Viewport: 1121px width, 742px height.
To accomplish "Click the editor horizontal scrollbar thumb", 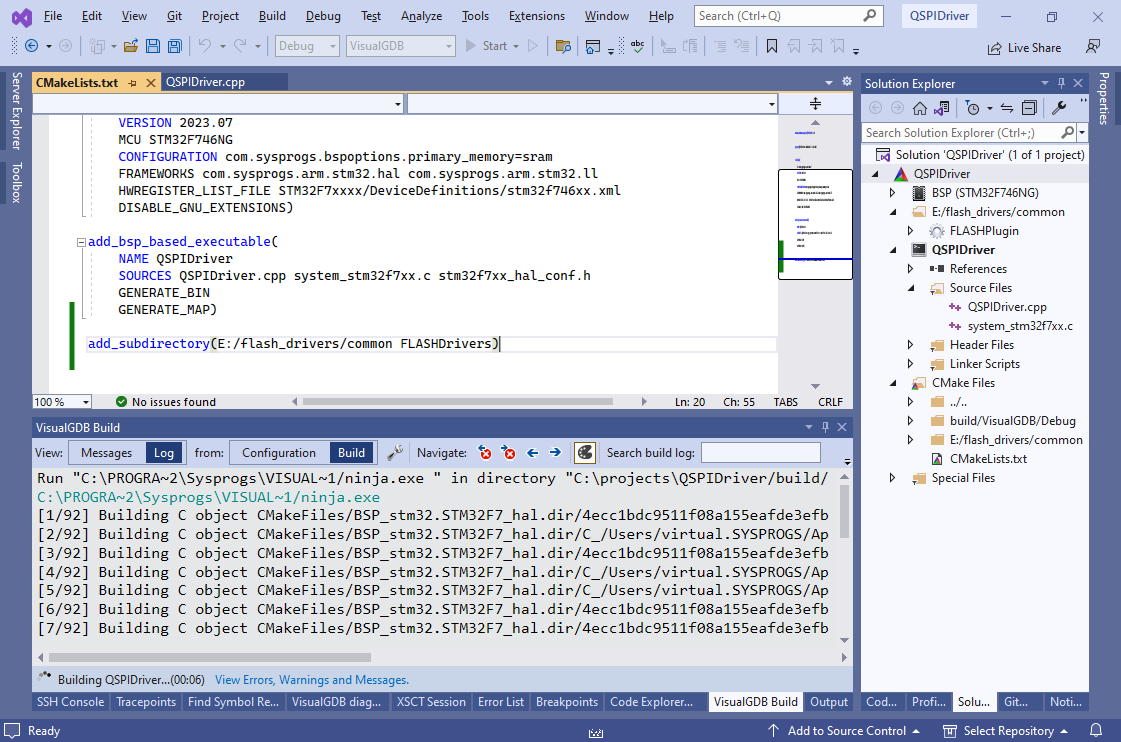I will coord(458,402).
